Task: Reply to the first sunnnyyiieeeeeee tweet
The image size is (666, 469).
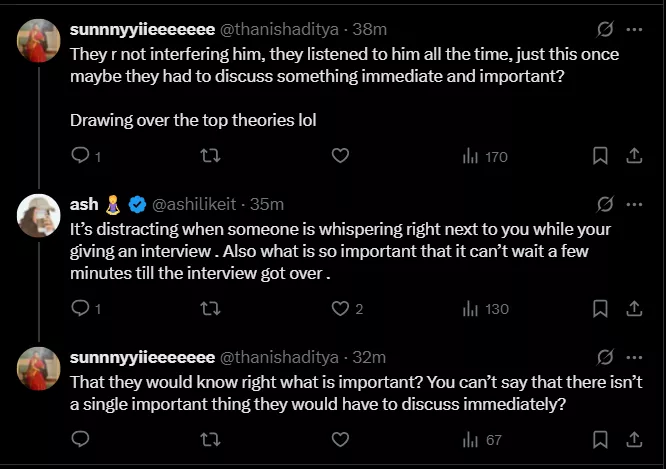Action: click(81, 156)
